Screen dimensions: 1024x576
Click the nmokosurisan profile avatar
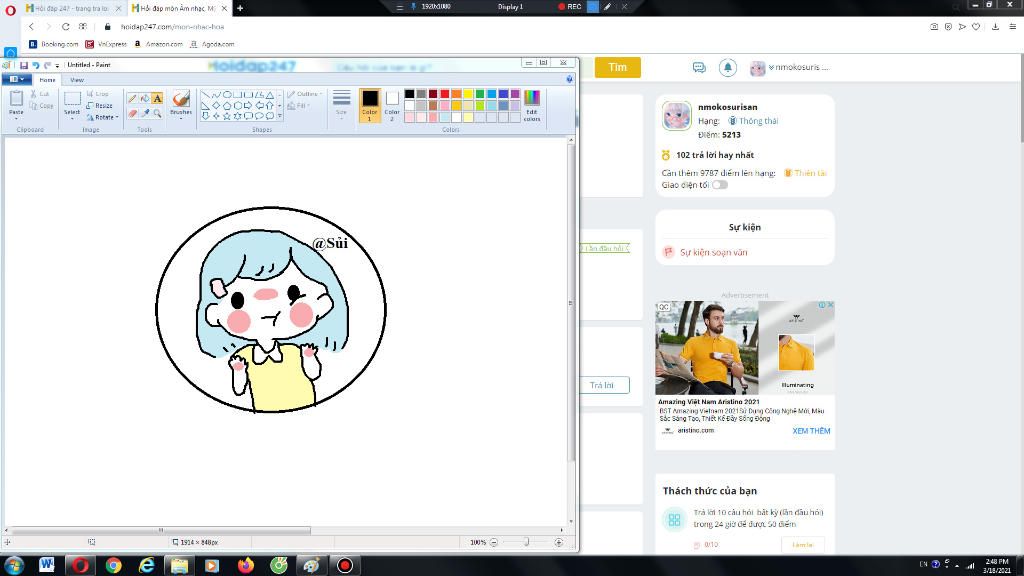click(676, 116)
